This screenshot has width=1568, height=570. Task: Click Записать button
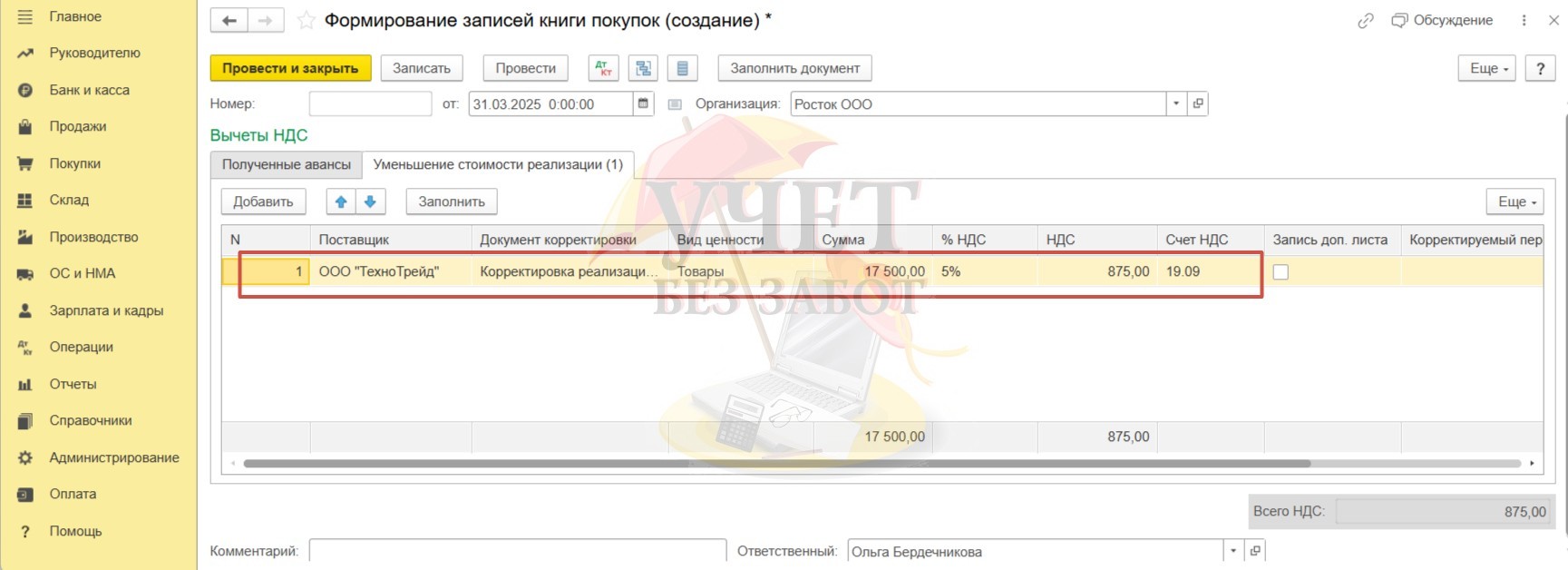422,68
